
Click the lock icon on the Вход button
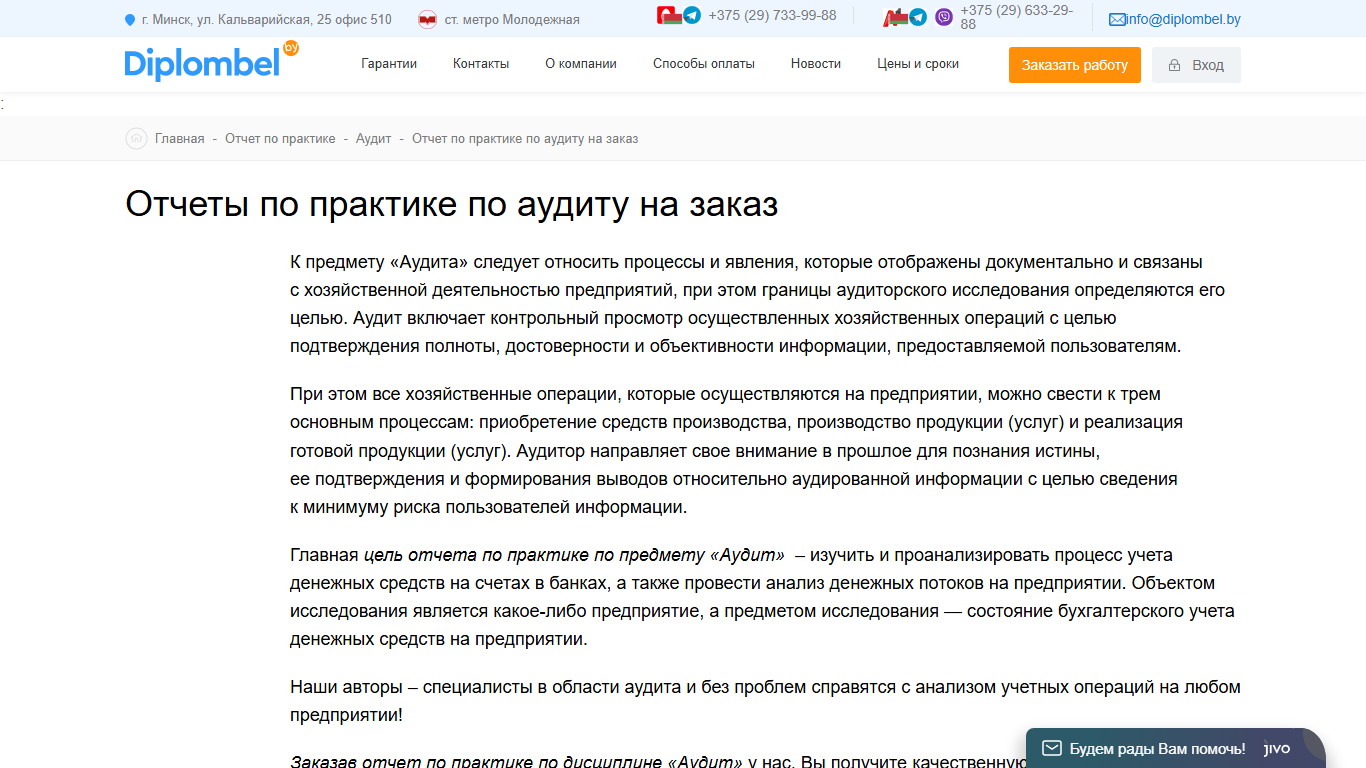click(x=1174, y=65)
